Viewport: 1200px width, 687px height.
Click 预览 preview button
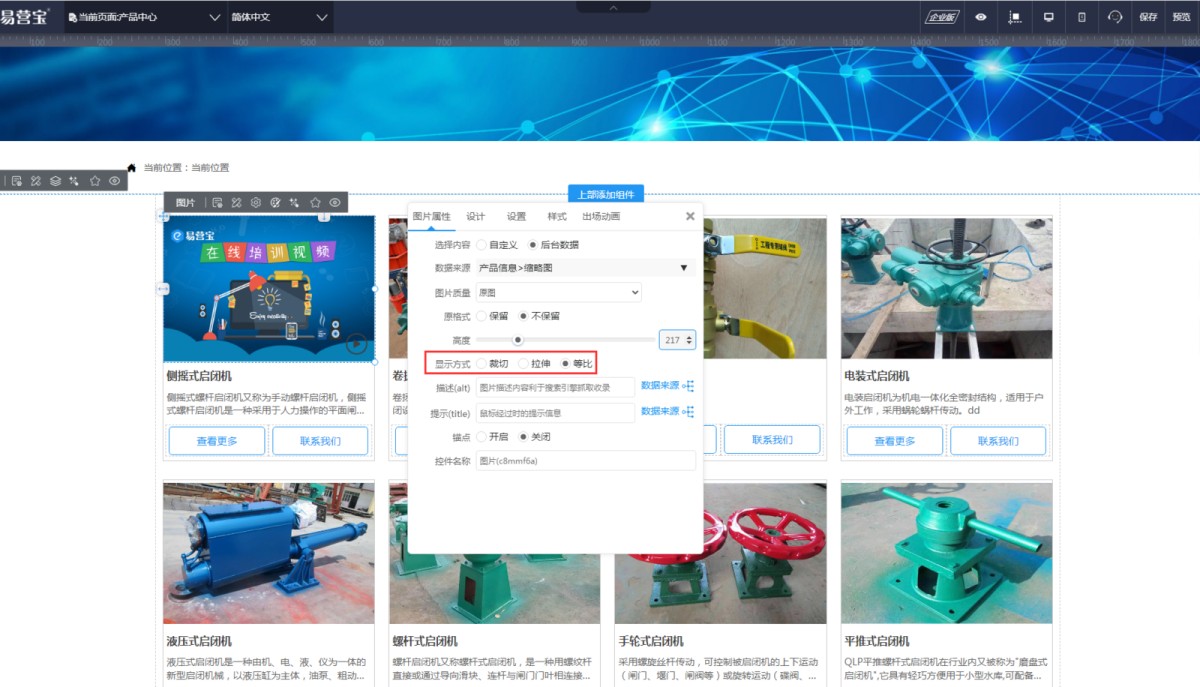click(x=1181, y=17)
